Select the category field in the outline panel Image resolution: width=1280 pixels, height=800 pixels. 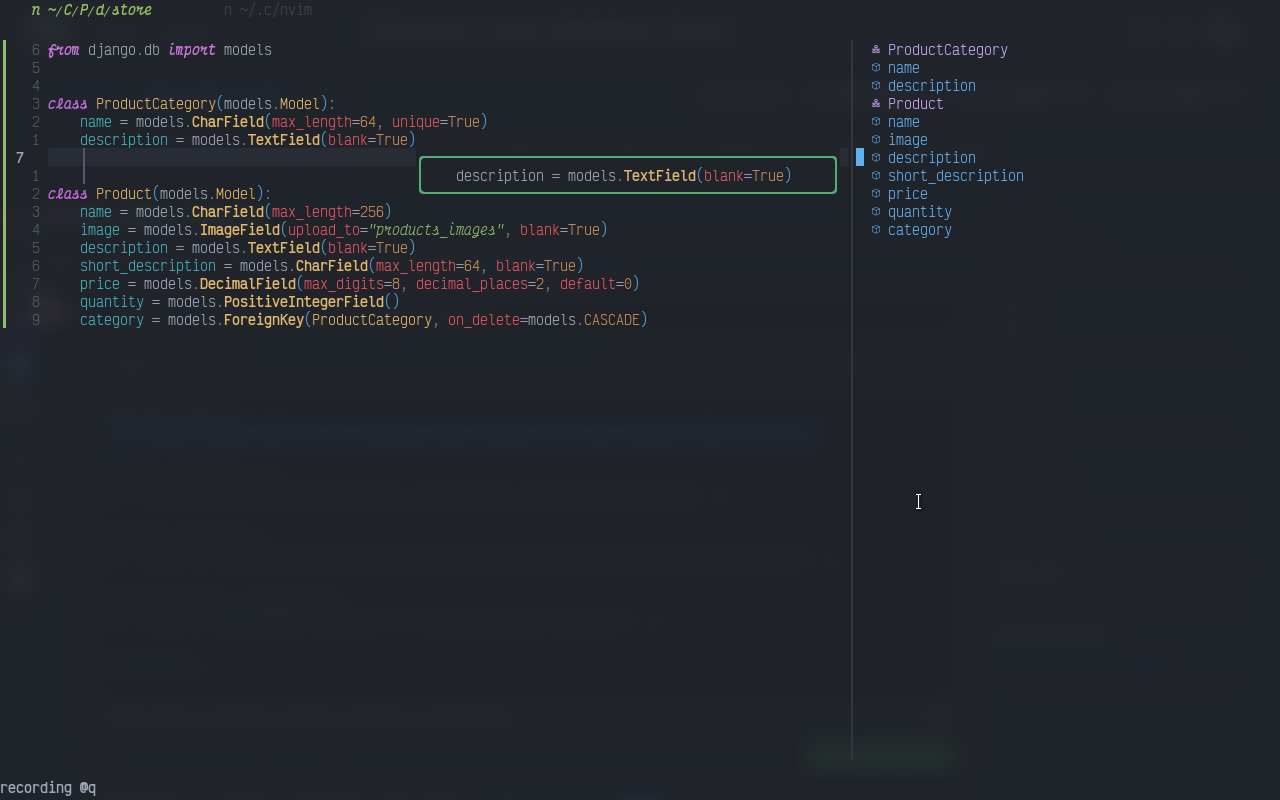(x=919, y=229)
